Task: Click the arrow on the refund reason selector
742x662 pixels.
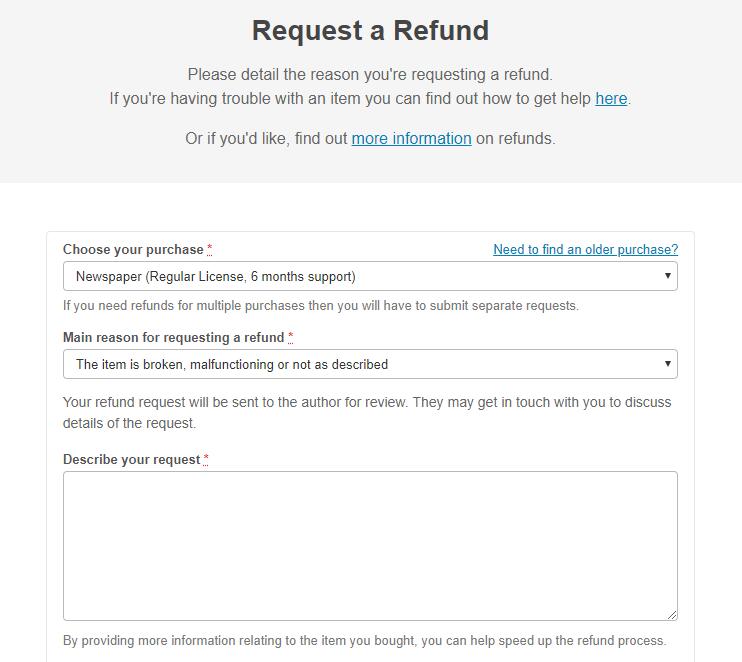Action: tap(667, 364)
